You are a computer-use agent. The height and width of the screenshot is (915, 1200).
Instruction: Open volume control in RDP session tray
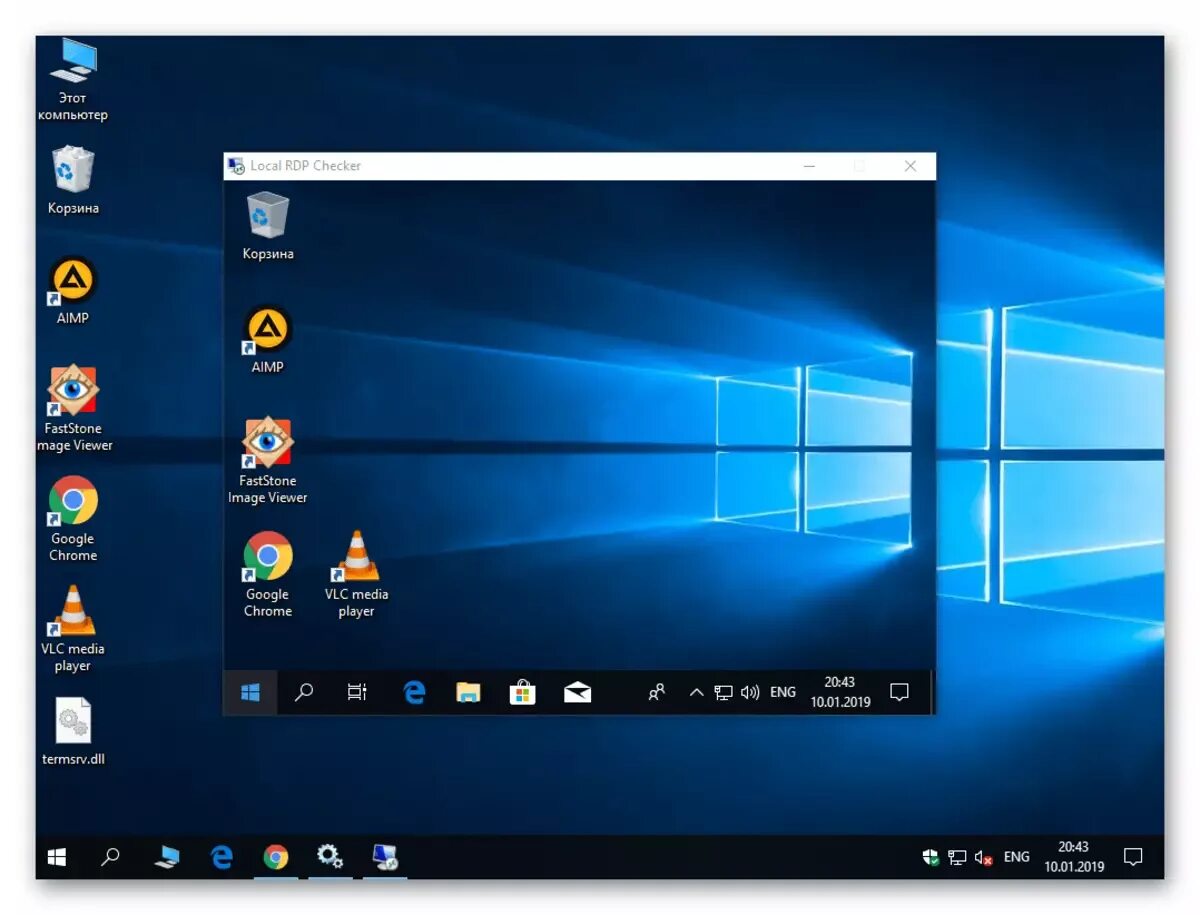tap(750, 692)
